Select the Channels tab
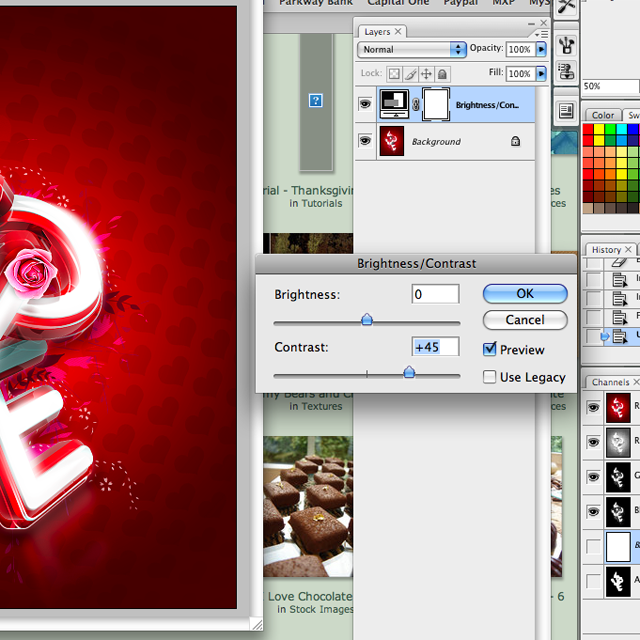Viewport: 640px width, 640px height. coord(610,382)
